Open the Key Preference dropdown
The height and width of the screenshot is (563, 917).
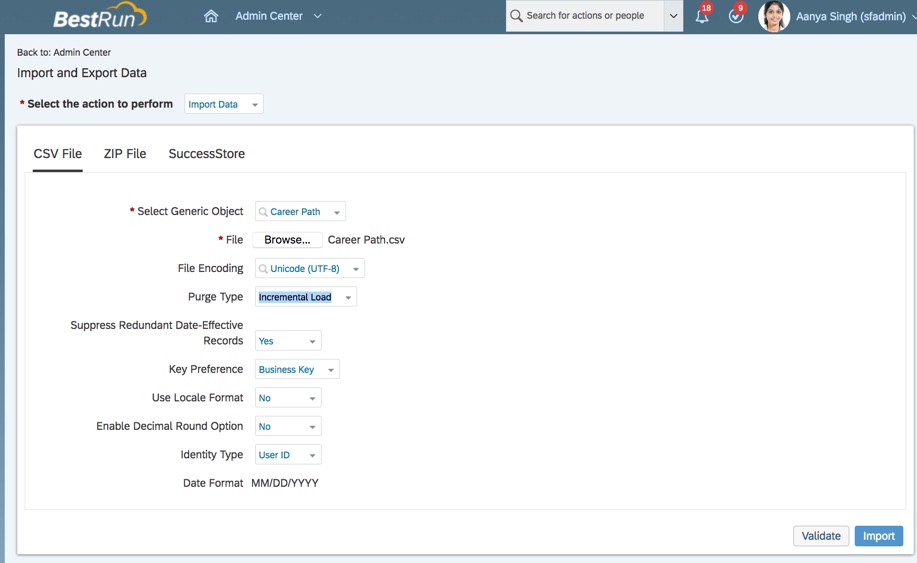pyautogui.click(x=331, y=370)
